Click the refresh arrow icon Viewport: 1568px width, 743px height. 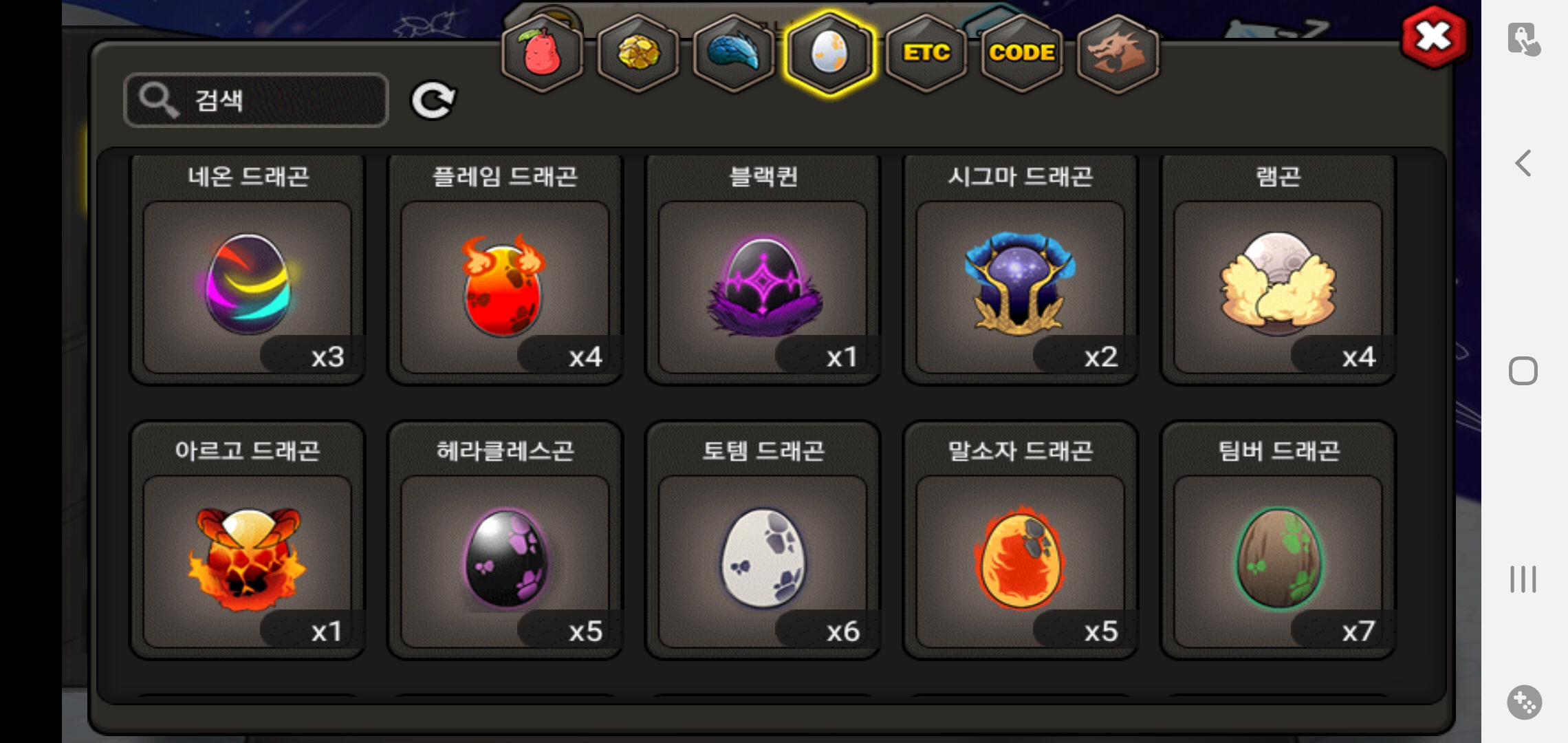(x=433, y=100)
